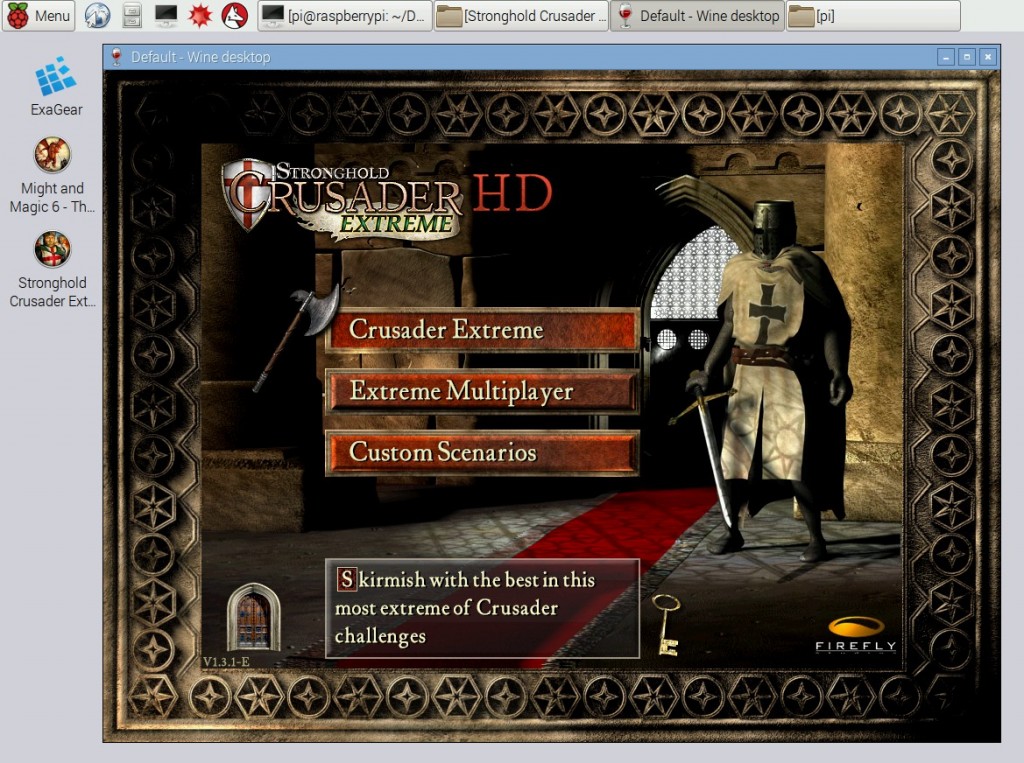Switch to pi@raspberrypi terminal taskbar window
1024x763 pixels.
(x=345, y=16)
